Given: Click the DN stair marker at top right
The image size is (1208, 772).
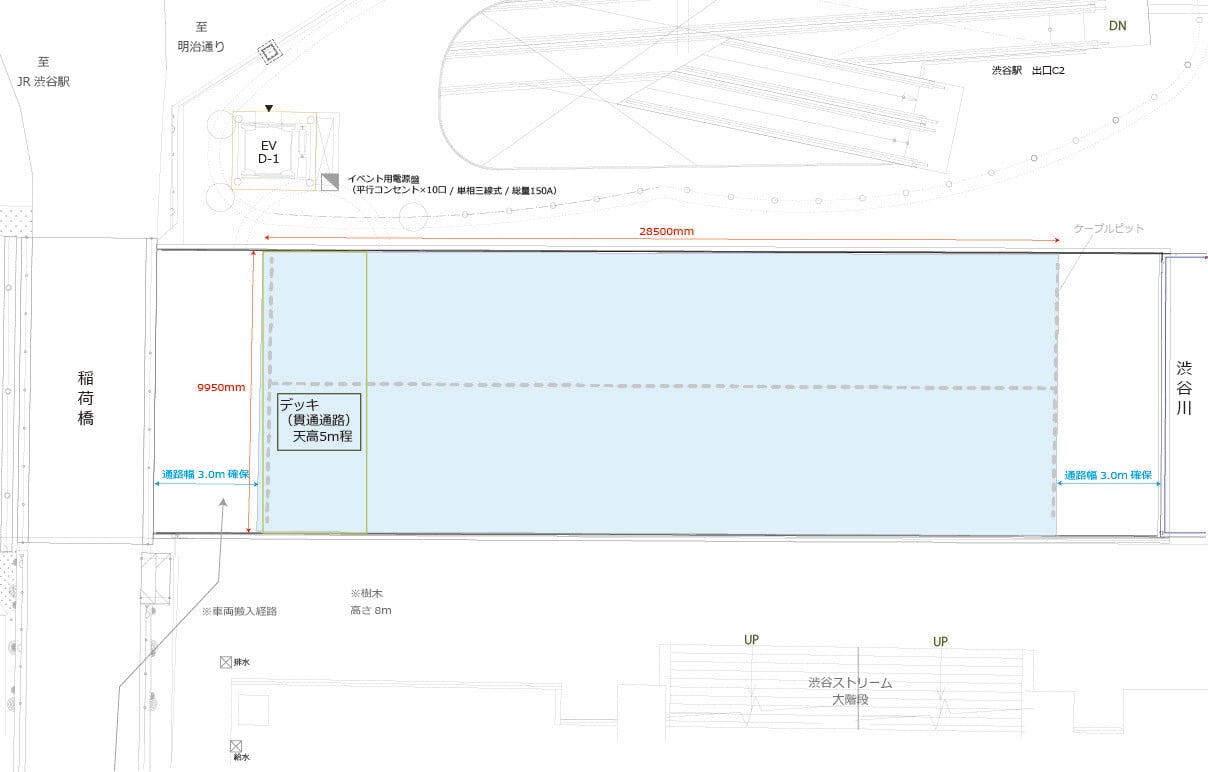Looking at the screenshot, I should pos(1116,25).
